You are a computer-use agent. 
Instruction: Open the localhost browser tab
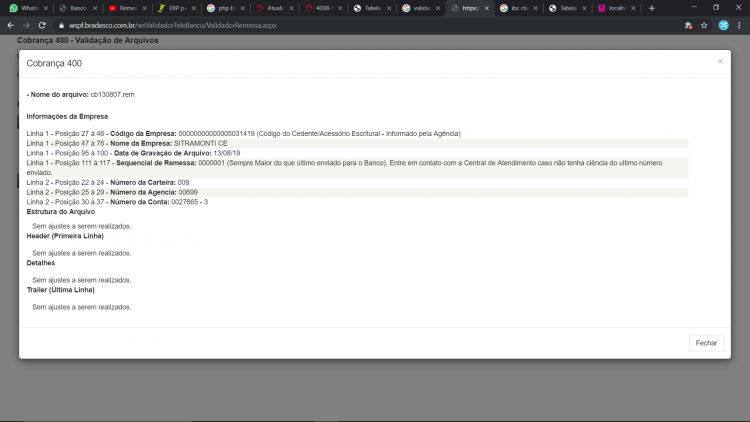click(x=613, y=8)
